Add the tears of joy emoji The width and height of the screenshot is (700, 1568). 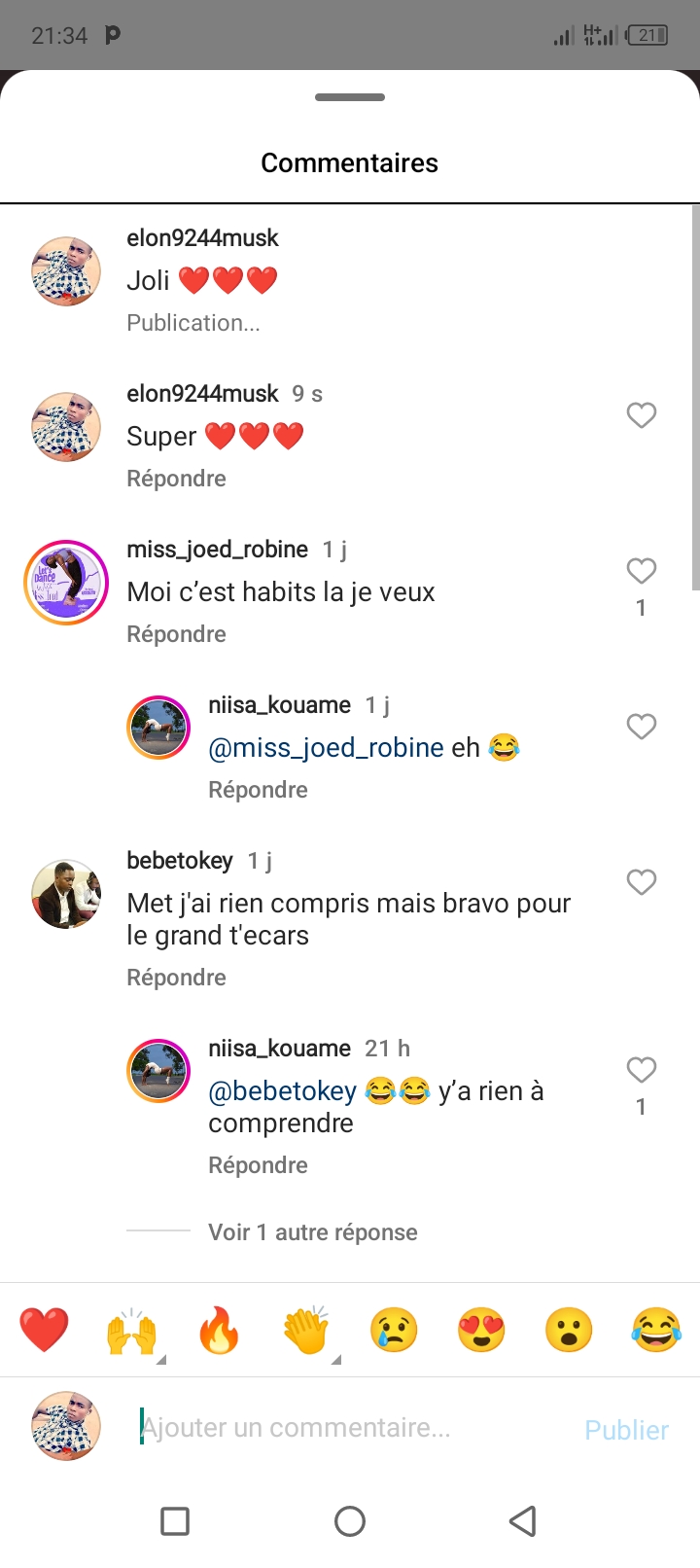[656, 1331]
